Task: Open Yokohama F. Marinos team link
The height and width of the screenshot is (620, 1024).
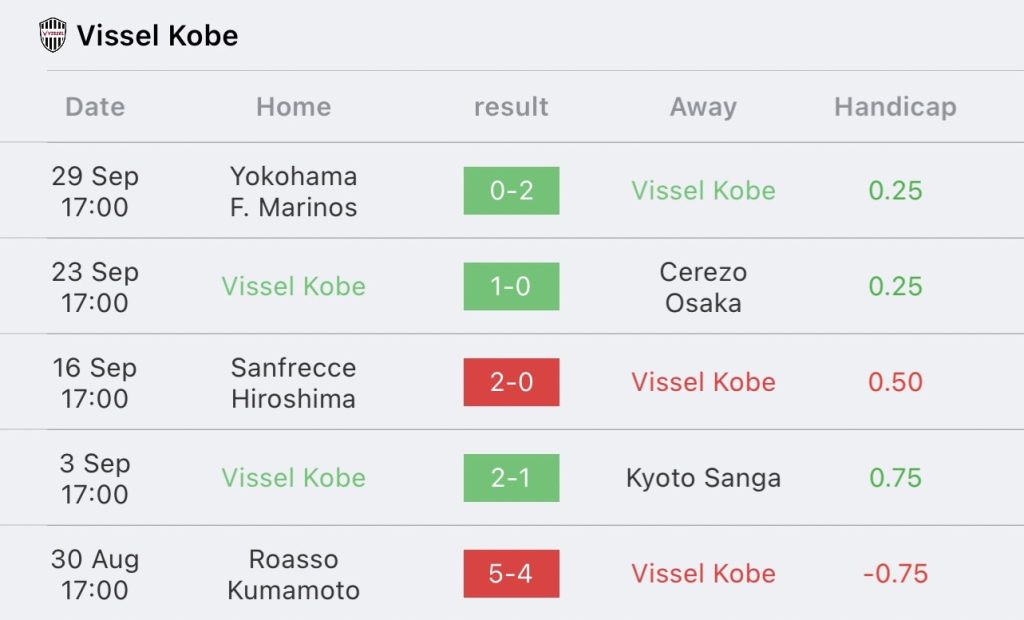Action: (x=293, y=191)
